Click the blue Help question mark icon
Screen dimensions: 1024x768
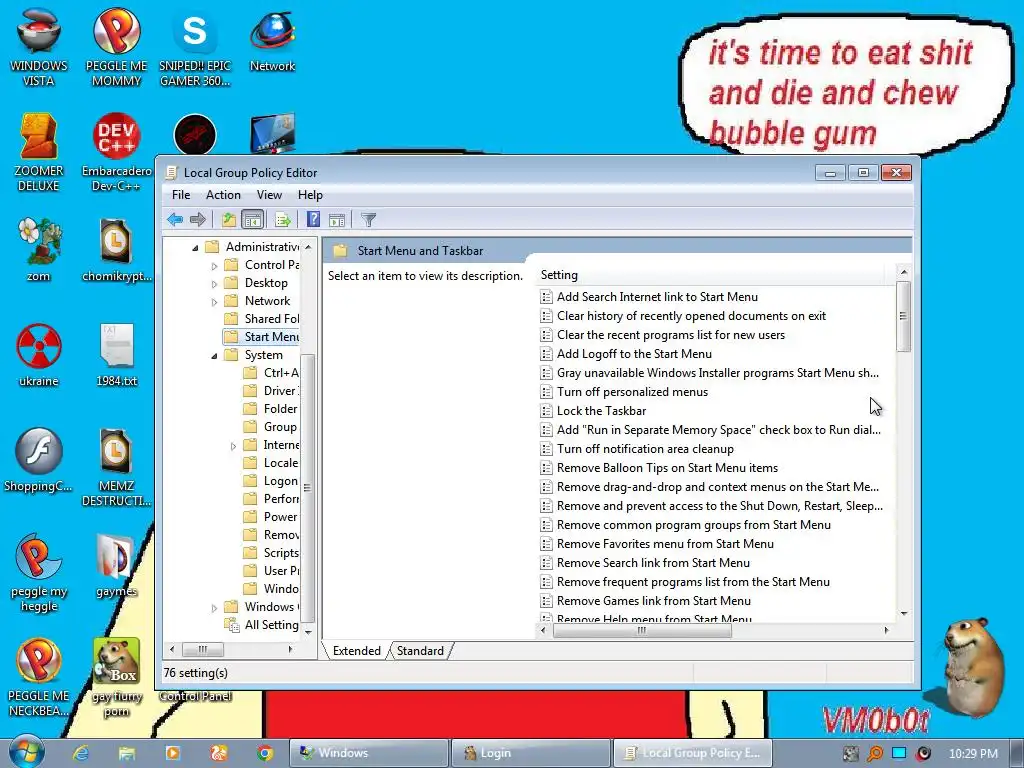pyautogui.click(x=313, y=219)
